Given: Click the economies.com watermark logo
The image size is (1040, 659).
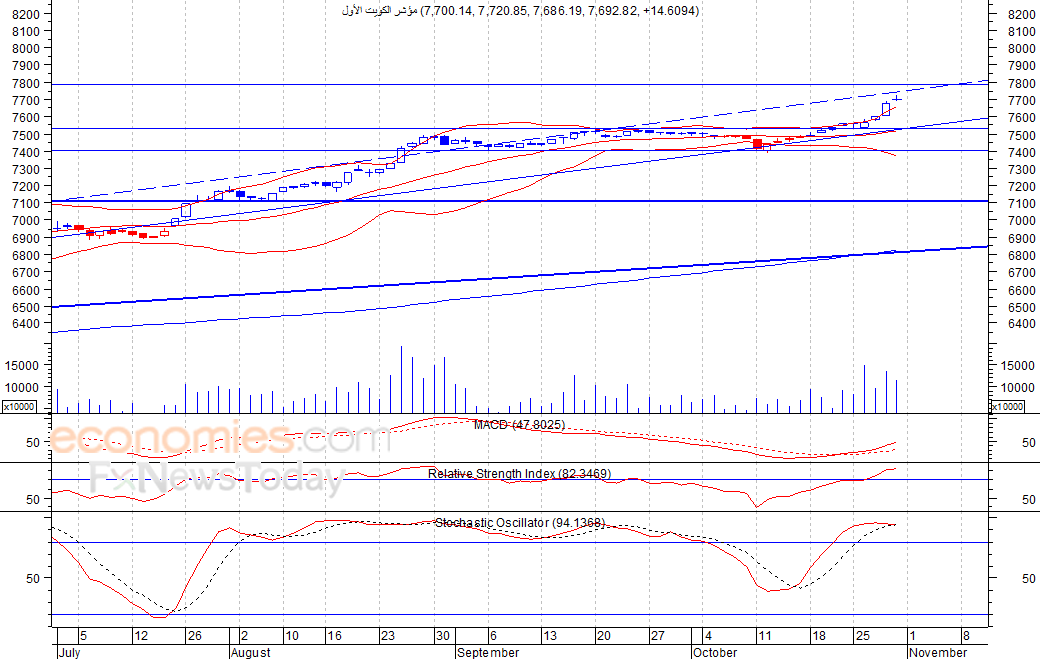Looking at the screenshot, I should pyautogui.click(x=220, y=438).
